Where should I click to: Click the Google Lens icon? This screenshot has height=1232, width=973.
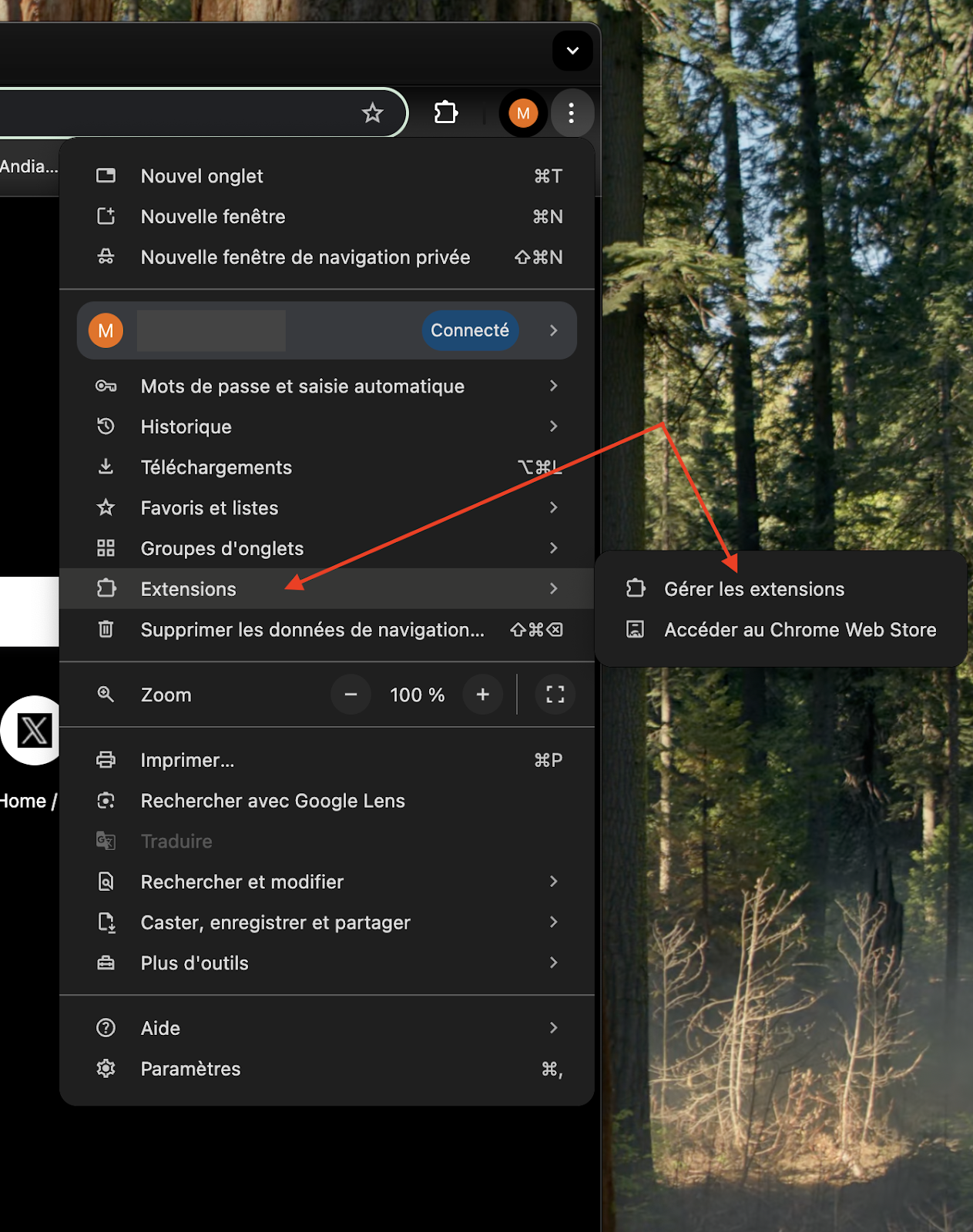106,801
